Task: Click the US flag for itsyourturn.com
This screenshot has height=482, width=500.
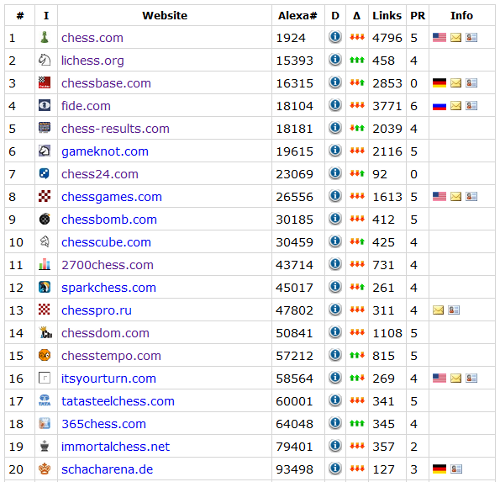Action: click(x=439, y=378)
